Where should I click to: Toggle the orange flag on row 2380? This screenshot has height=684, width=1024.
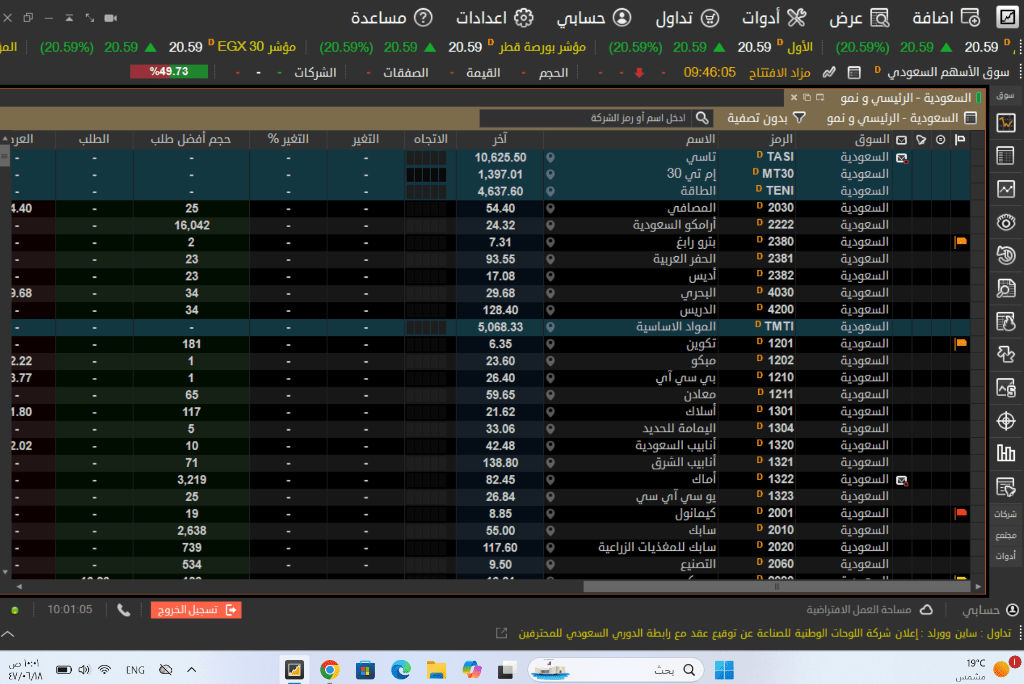pos(962,242)
